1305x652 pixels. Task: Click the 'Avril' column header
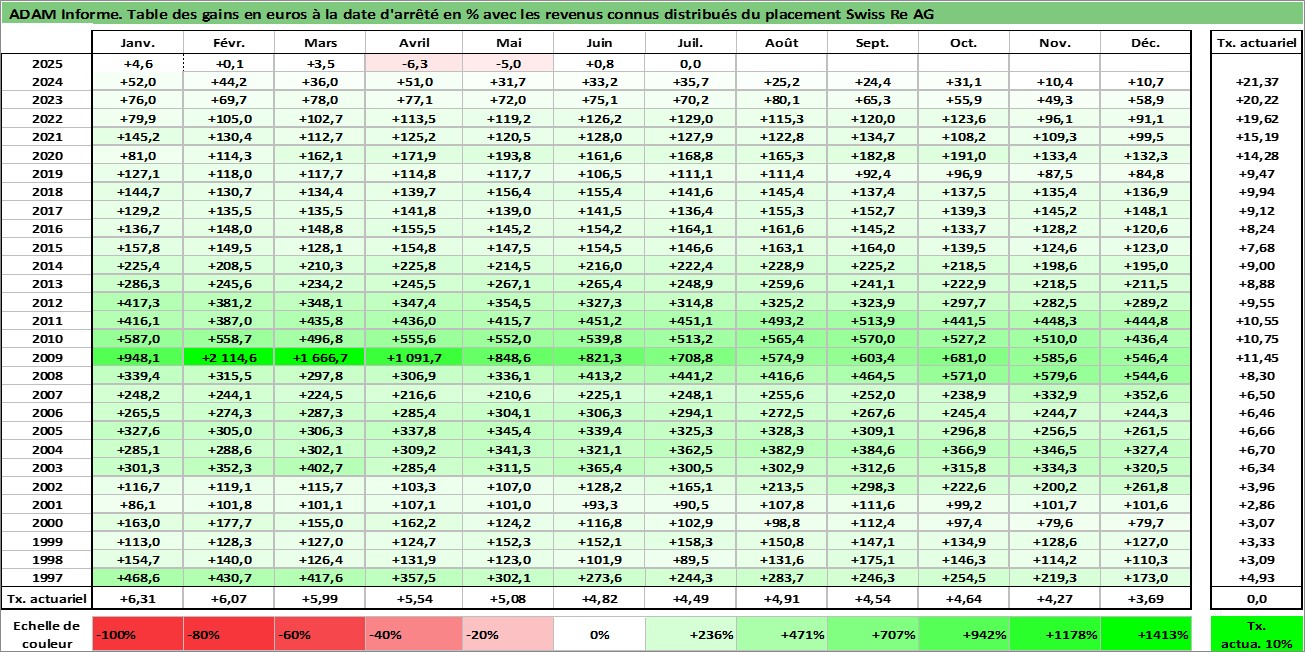(x=411, y=43)
